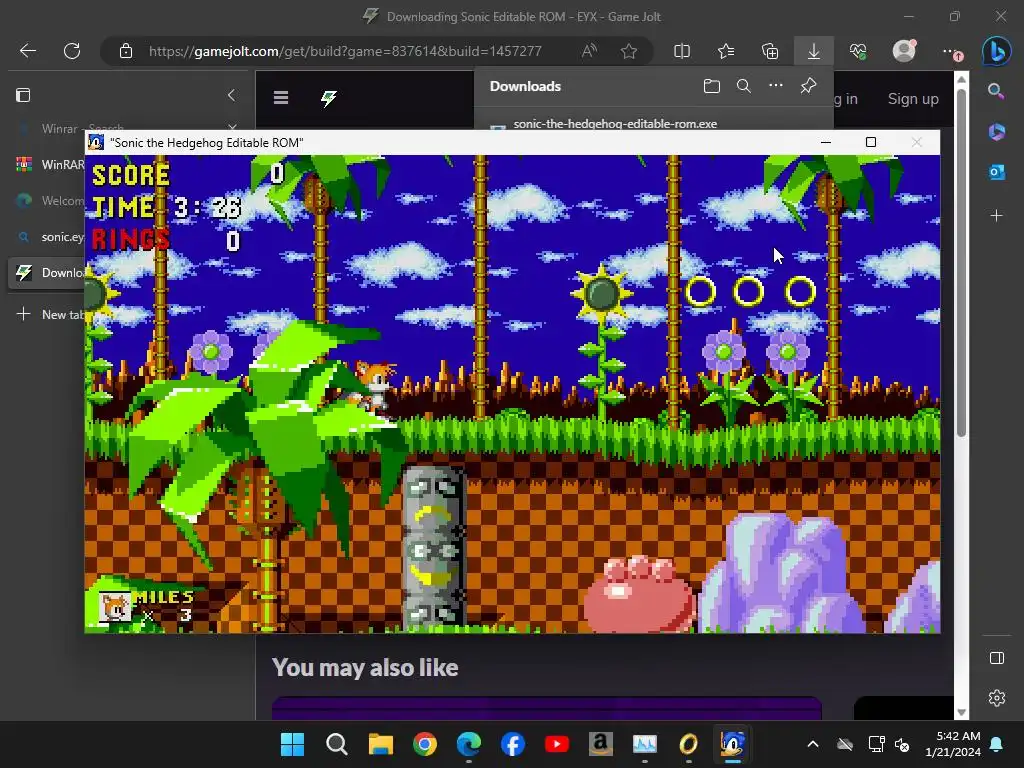This screenshot has width=1024, height=768.
Task: Go back using the browser back arrow
Action: coord(28,51)
